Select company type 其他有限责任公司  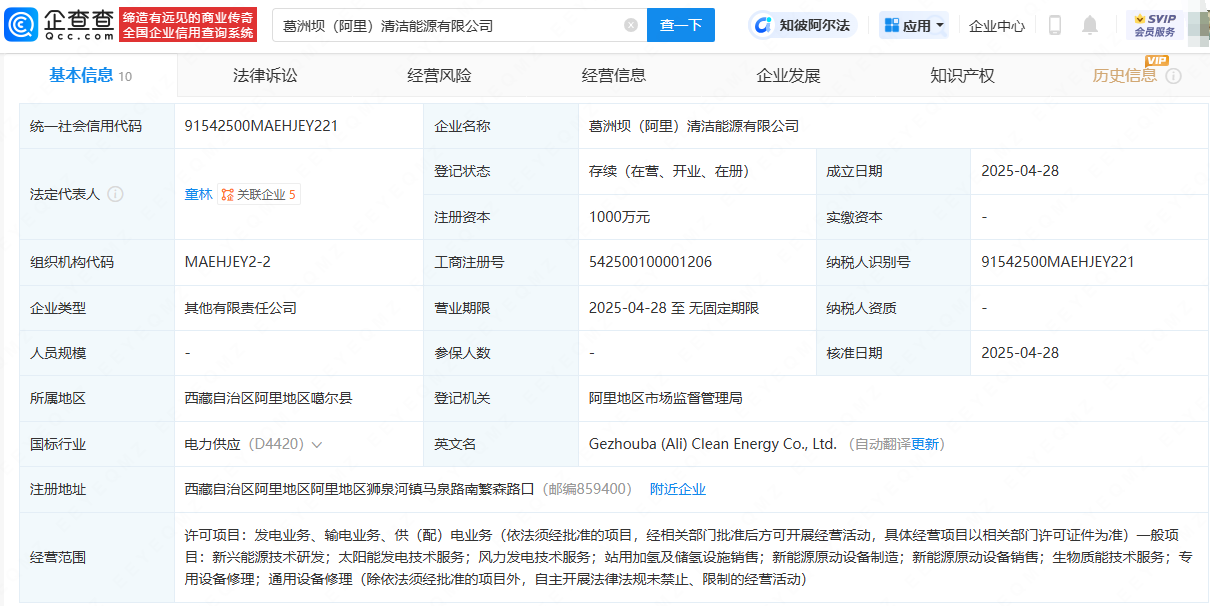click(x=241, y=308)
